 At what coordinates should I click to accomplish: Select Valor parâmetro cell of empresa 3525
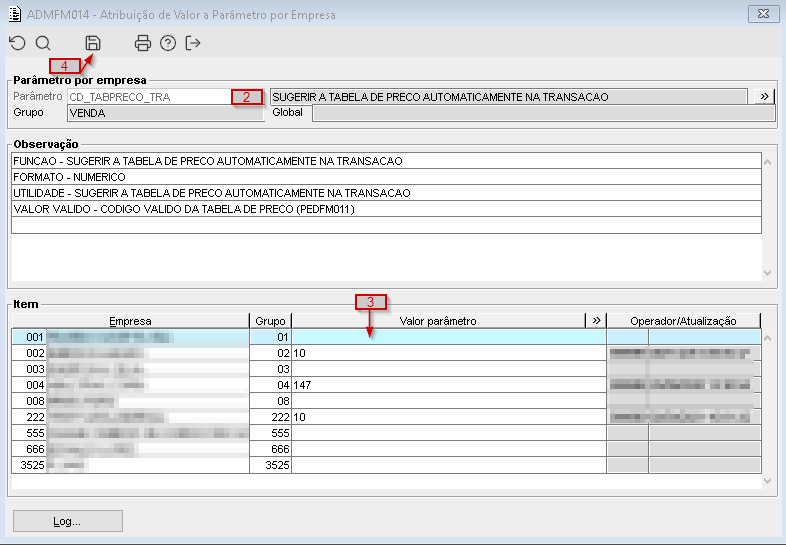click(449, 465)
